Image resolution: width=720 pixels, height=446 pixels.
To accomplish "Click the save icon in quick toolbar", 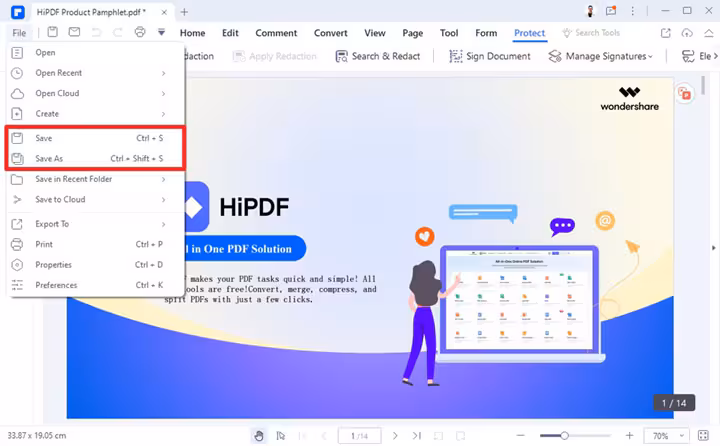I will coord(52,32).
